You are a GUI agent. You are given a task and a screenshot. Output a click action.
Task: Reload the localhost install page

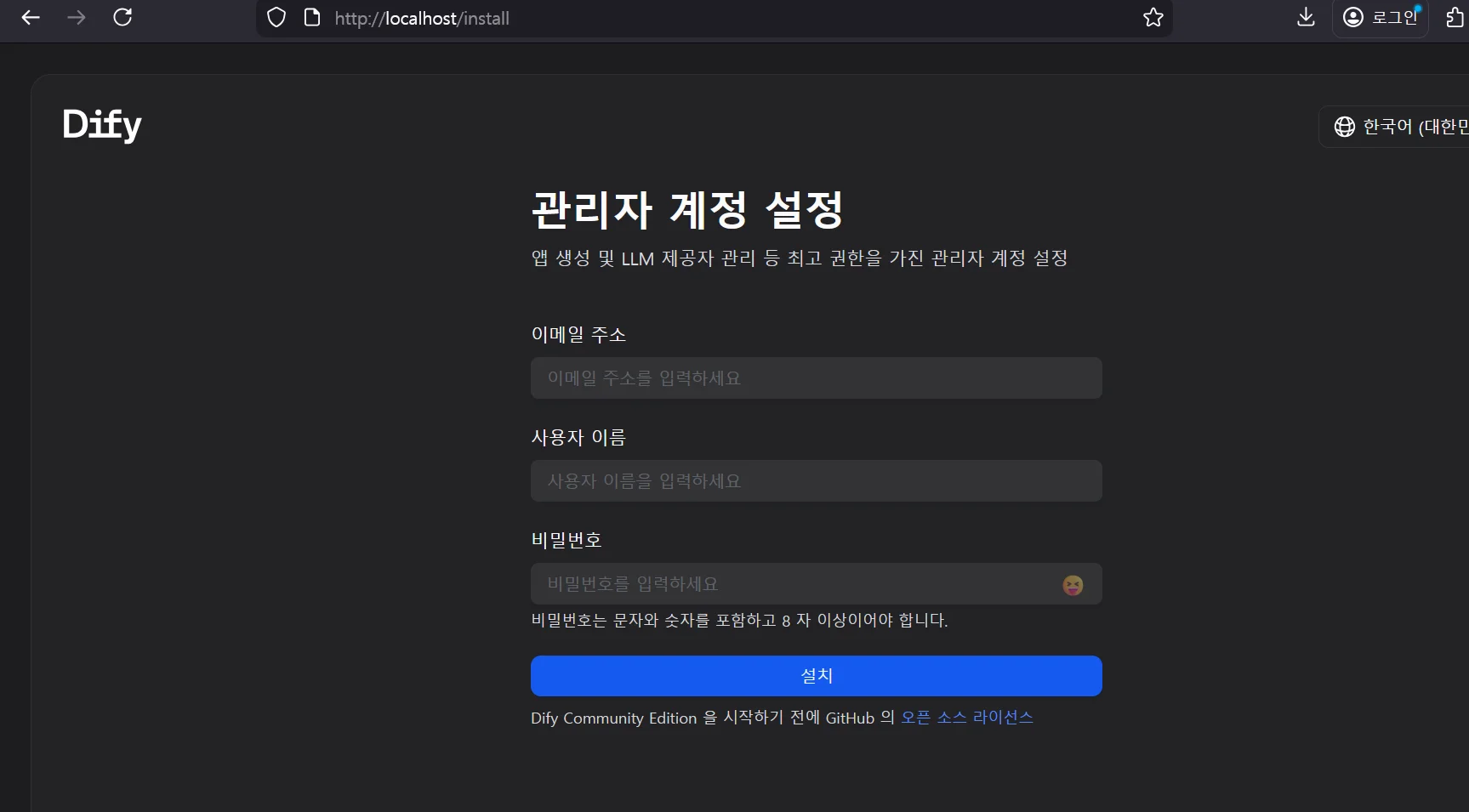pos(122,18)
